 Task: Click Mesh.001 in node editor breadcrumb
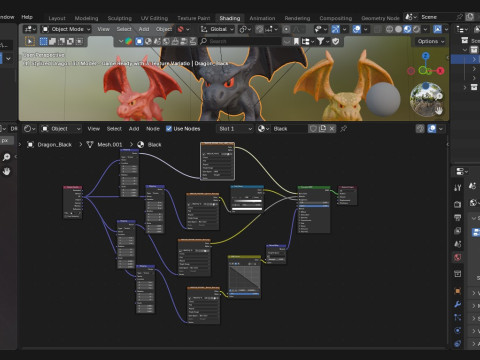pos(109,145)
